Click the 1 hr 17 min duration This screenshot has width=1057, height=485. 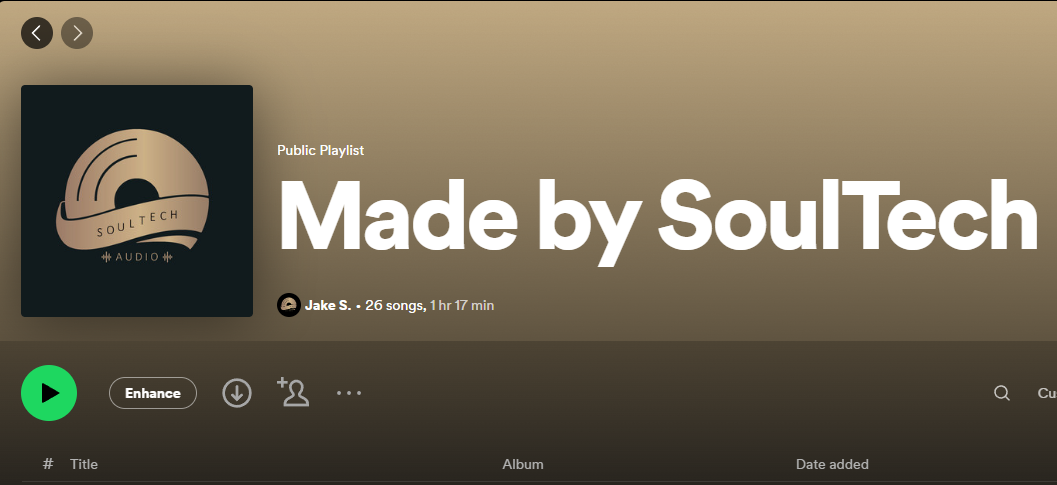tap(462, 306)
